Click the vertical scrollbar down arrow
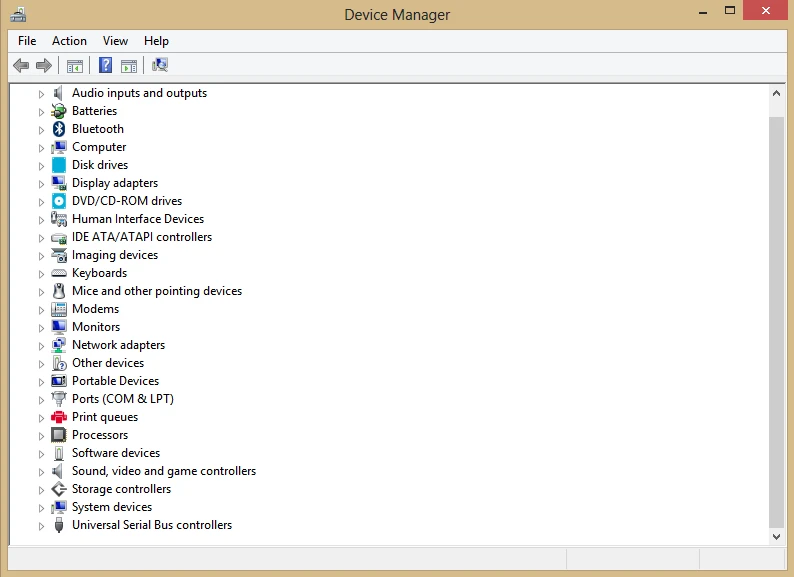 777,536
